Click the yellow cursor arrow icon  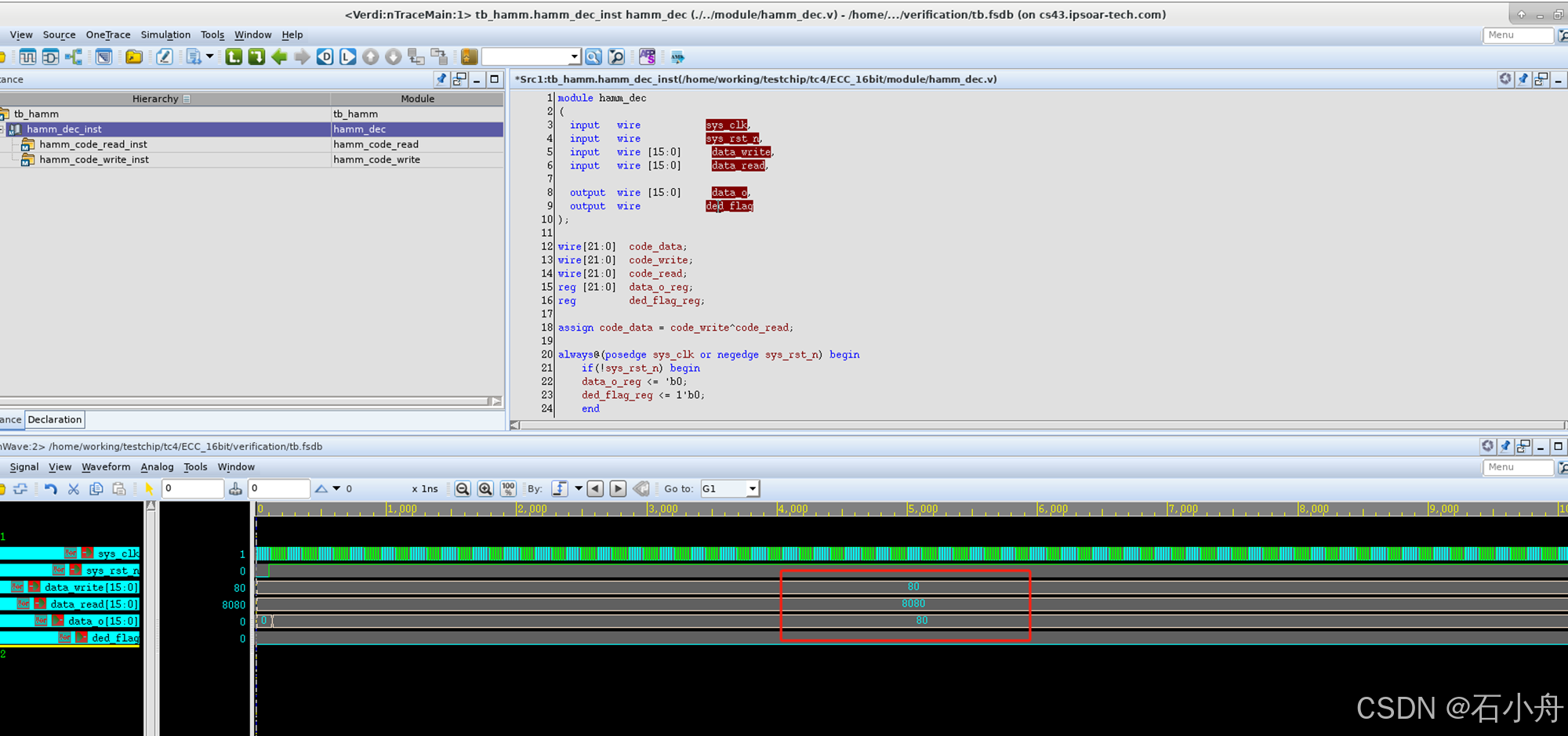pyautogui.click(x=149, y=489)
